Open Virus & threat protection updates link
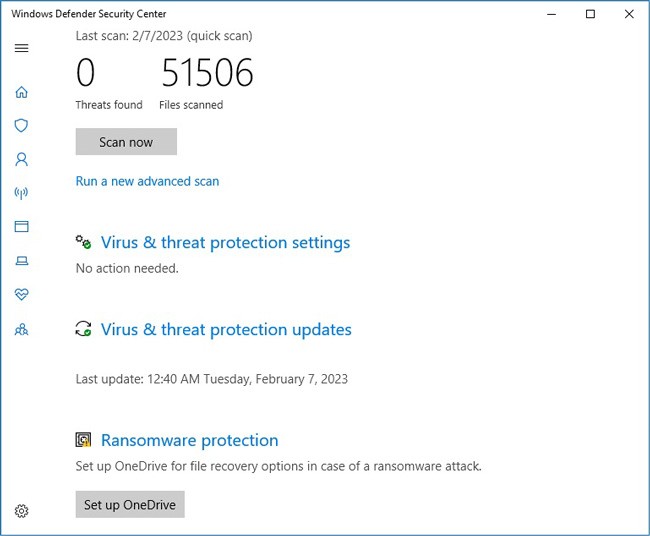The width and height of the screenshot is (650, 536). [x=226, y=330]
